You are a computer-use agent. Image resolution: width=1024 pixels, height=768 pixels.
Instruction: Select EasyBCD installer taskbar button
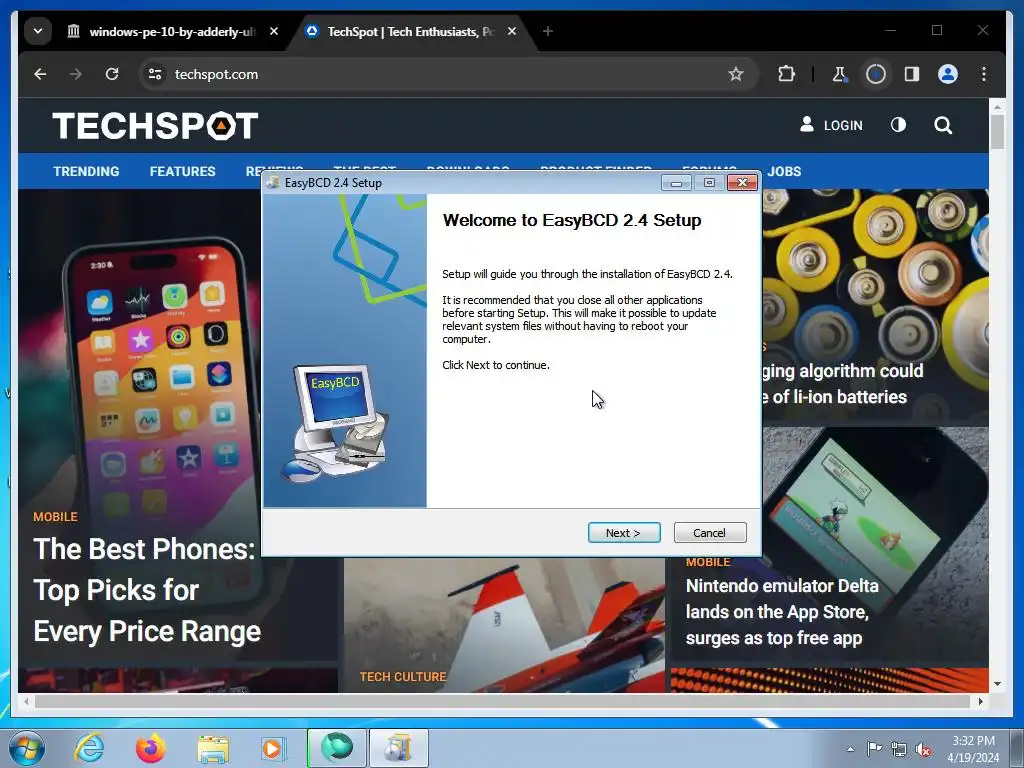(399, 748)
